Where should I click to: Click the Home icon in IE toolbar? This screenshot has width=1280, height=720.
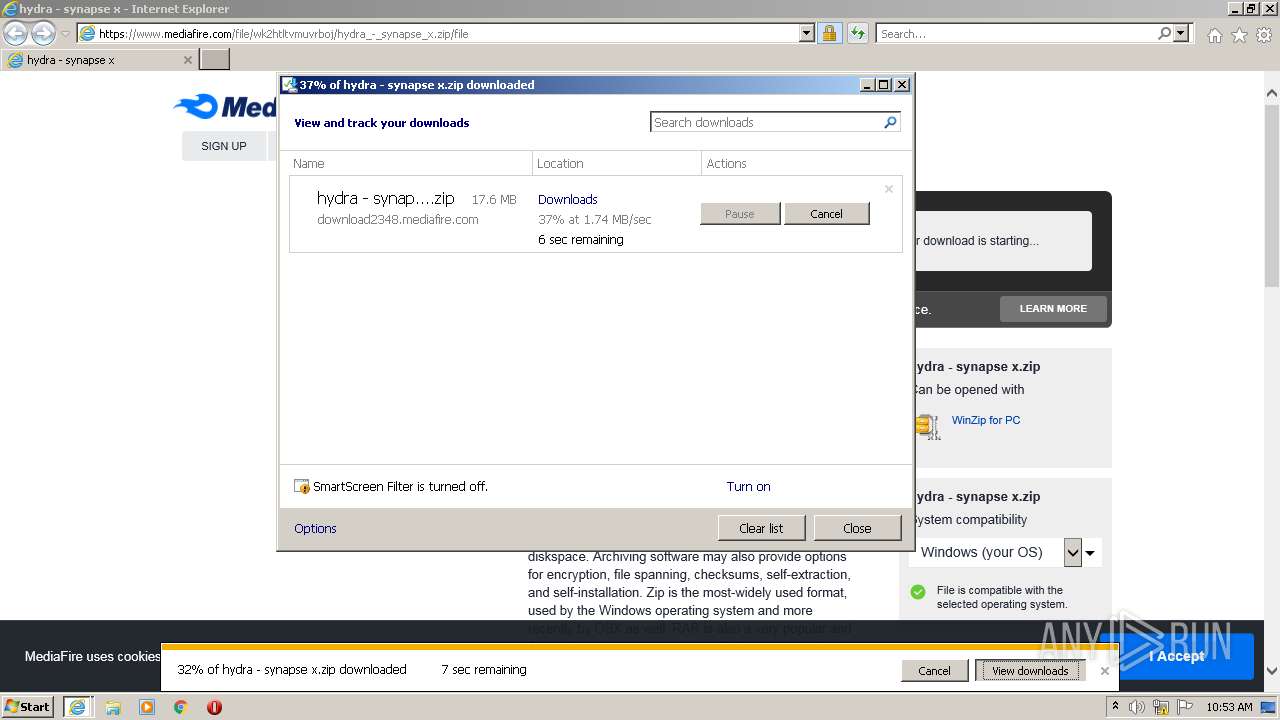[1214, 35]
